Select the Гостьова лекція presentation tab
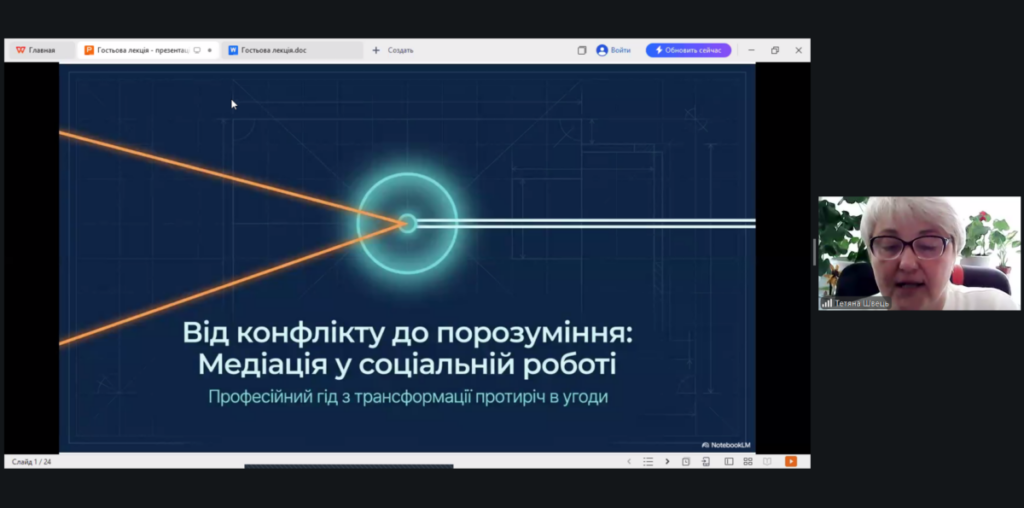Viewport: 1024px width, 508px height. click(x=140, y=50)
